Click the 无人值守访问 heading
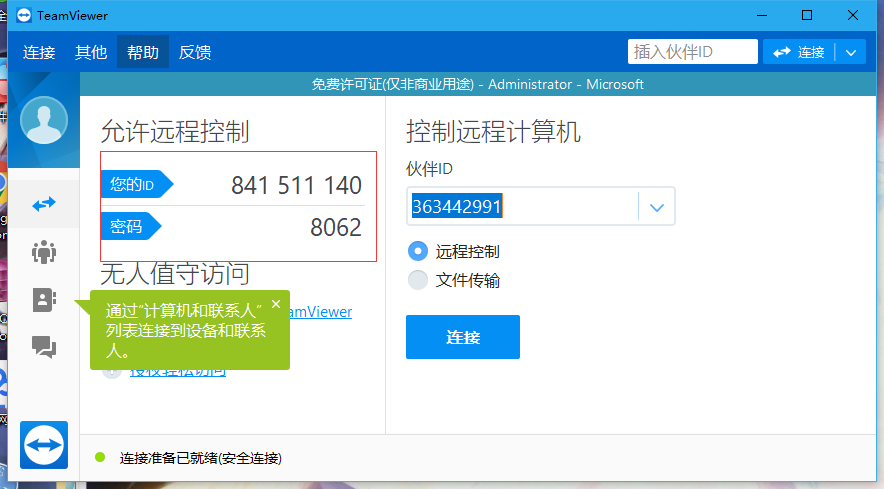 [175, 274]
